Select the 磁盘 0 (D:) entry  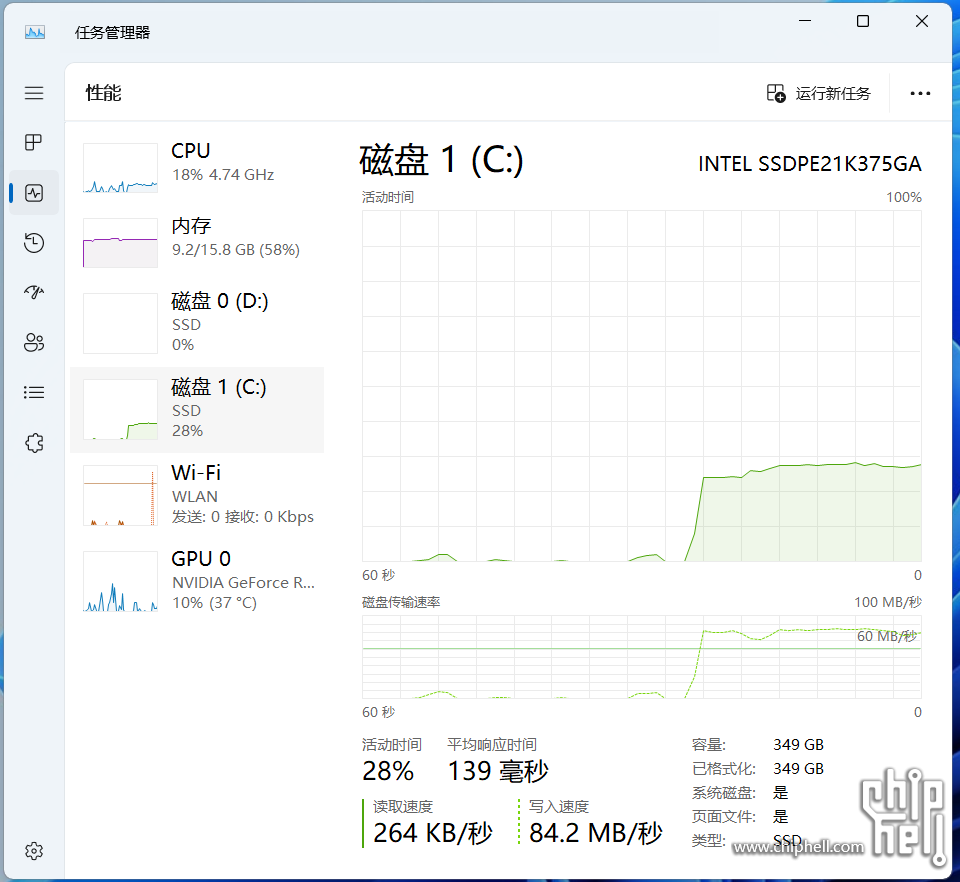pyautogui.click(x=197, y=323)
